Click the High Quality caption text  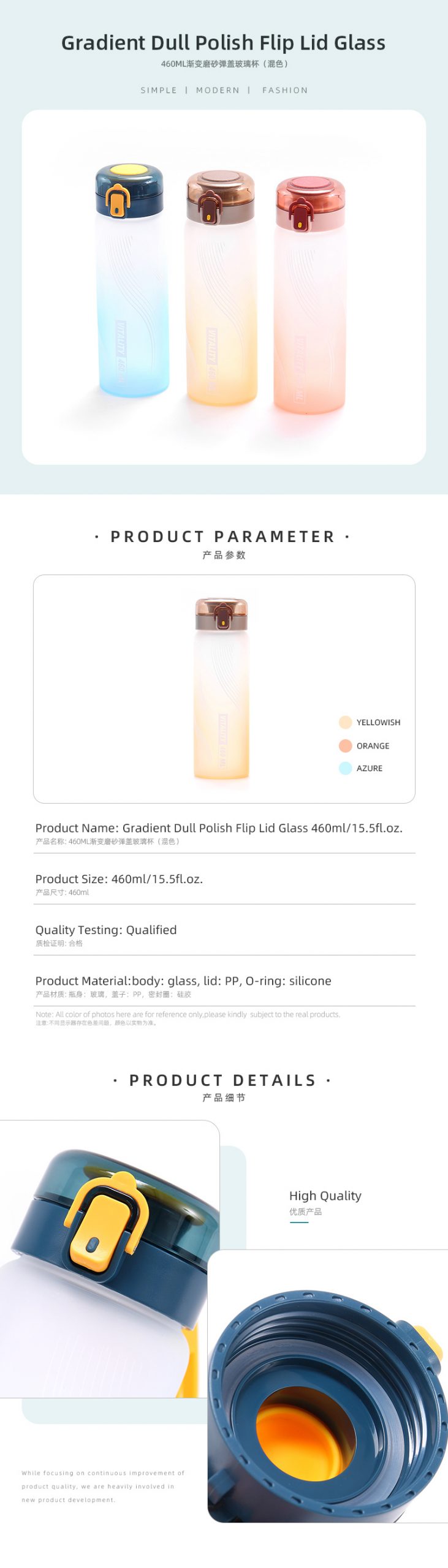click(325, 1196)
